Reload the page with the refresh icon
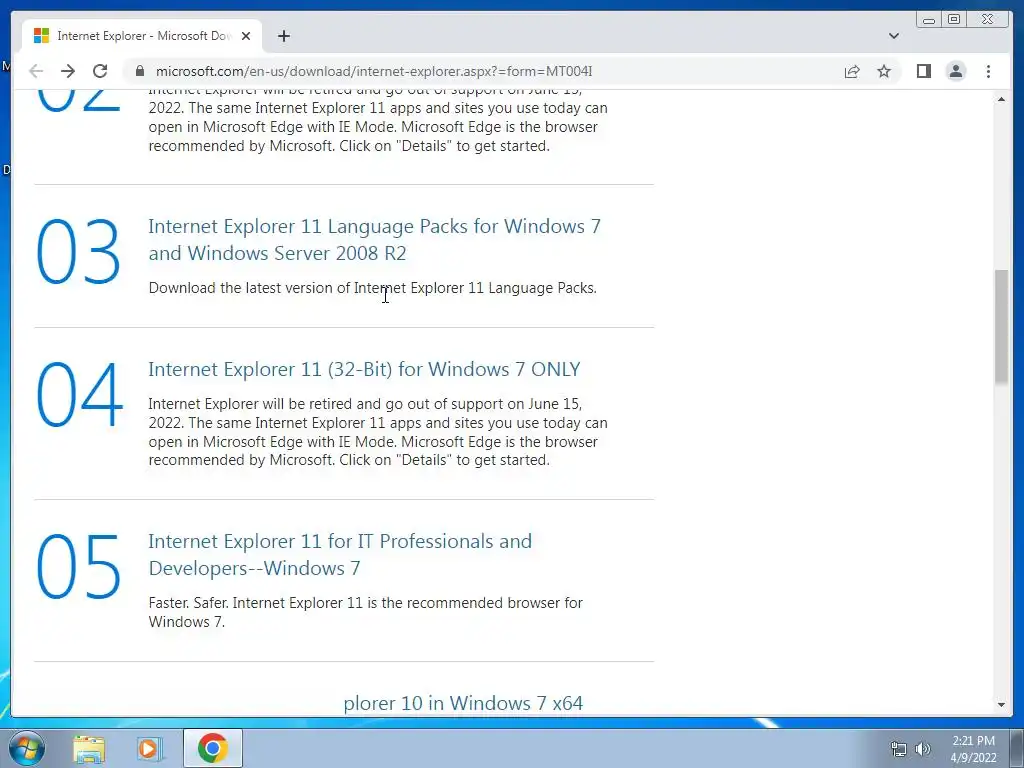This screenshot has width=1024, height=768. [100, 71]
